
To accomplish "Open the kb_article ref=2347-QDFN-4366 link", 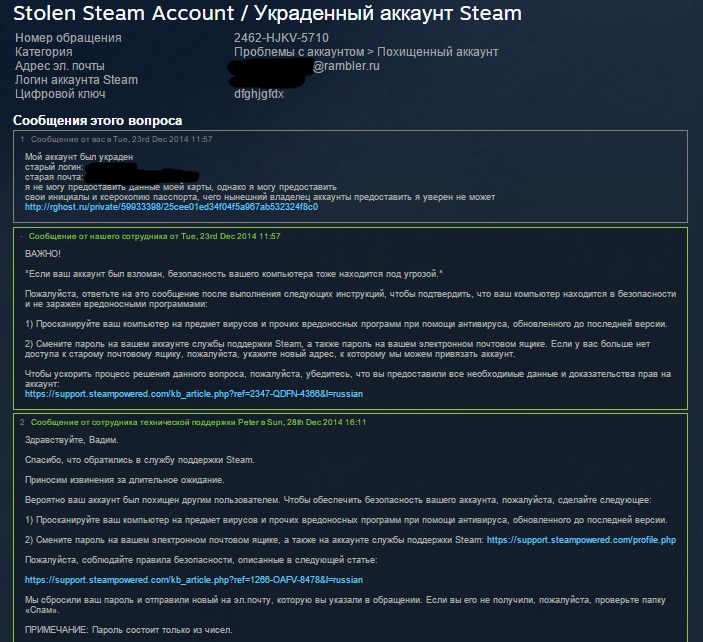I will [194, 394].
